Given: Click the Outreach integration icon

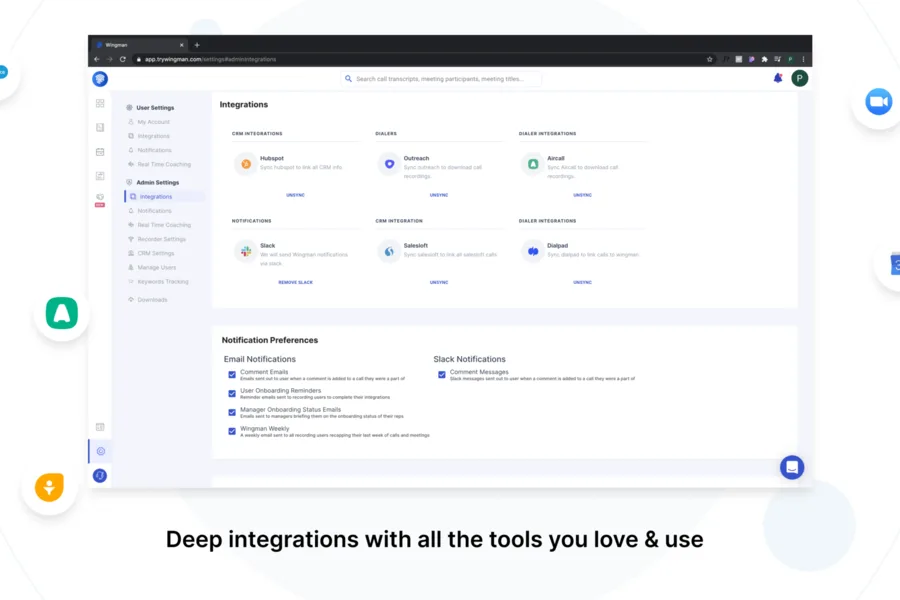Looking at the screenshot, I should pos(389,164).
